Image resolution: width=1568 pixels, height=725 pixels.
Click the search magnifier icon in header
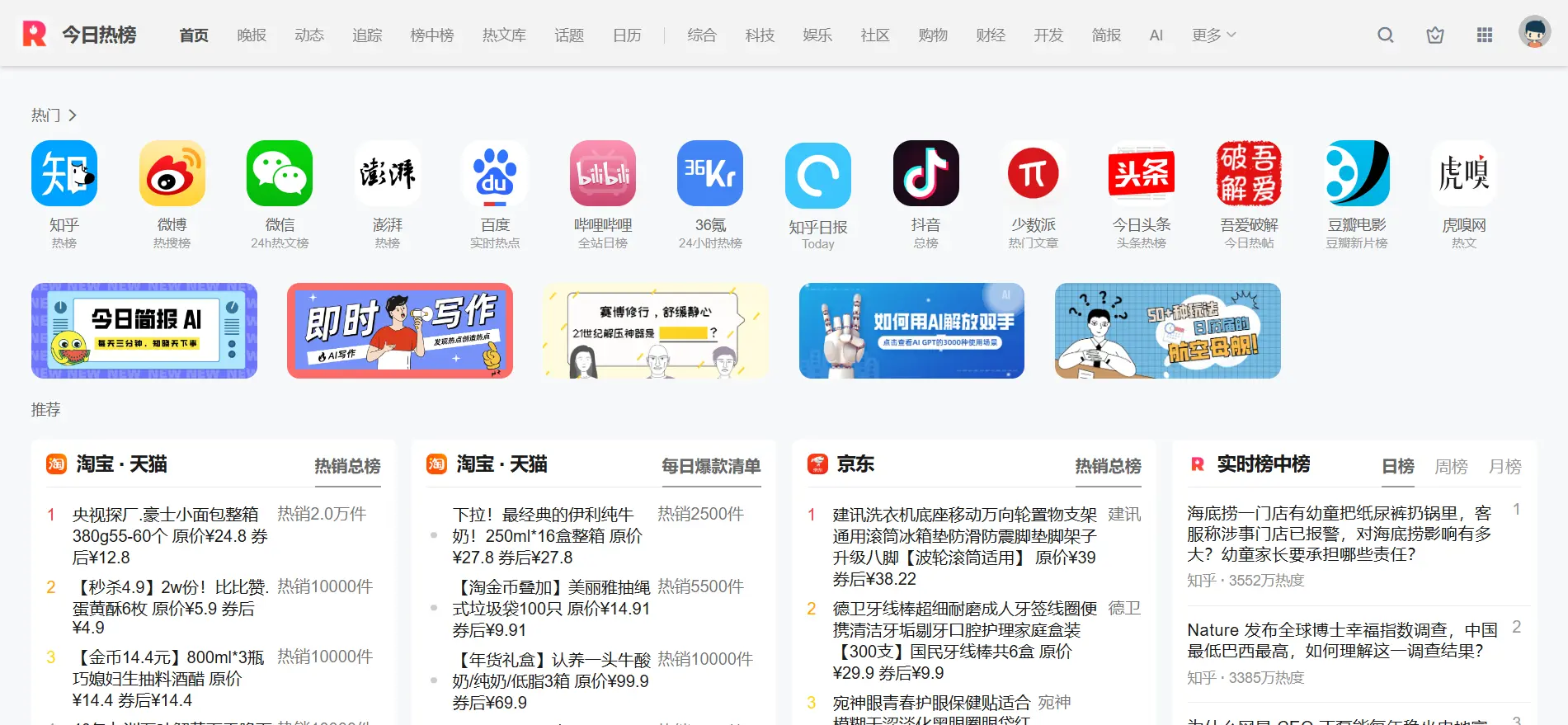(x=1386, y=35)
